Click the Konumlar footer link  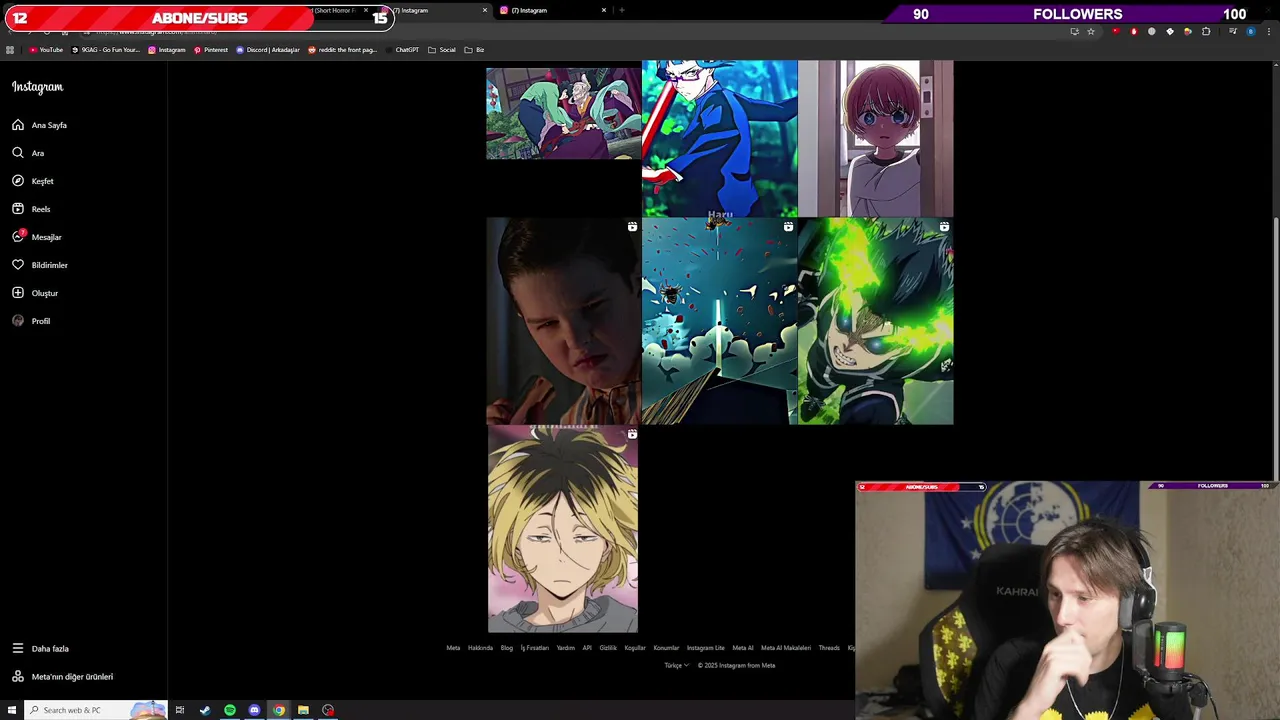pyautogui.click(x=666, y=648)
